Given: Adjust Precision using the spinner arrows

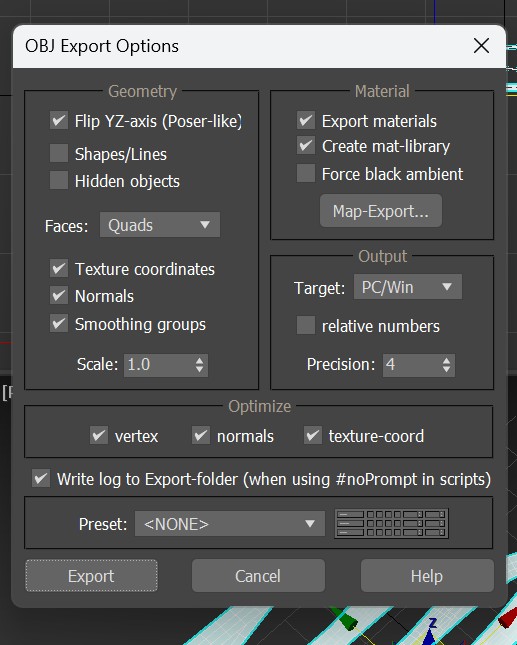Looking at the screenshot, I should (x=446, y=365).
